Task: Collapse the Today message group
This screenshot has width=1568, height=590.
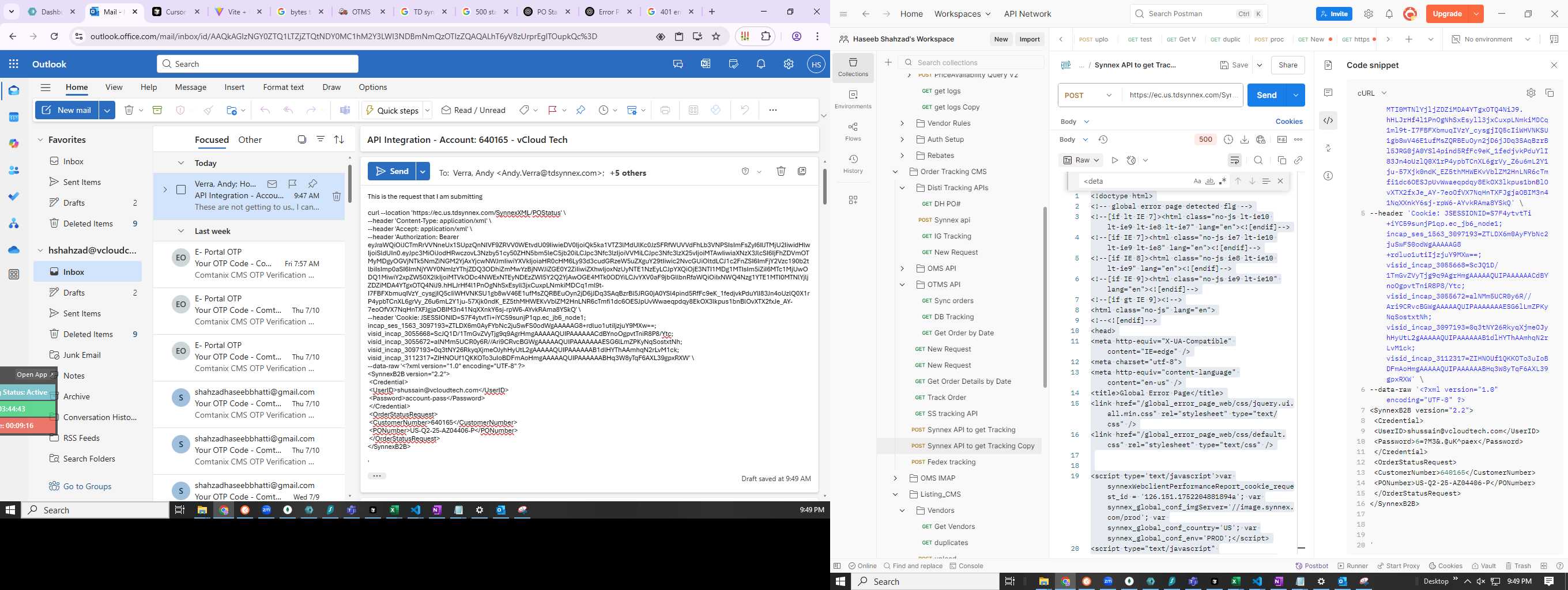Action: click(x=181, y=163)
